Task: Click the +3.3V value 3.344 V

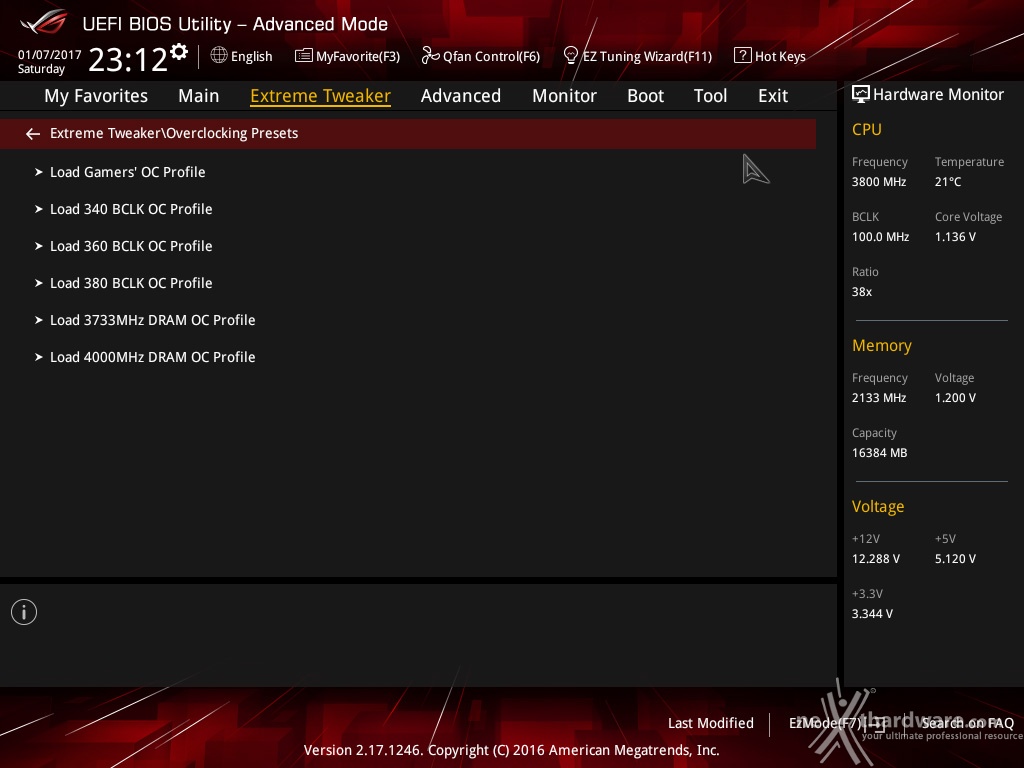Action: 872,614
